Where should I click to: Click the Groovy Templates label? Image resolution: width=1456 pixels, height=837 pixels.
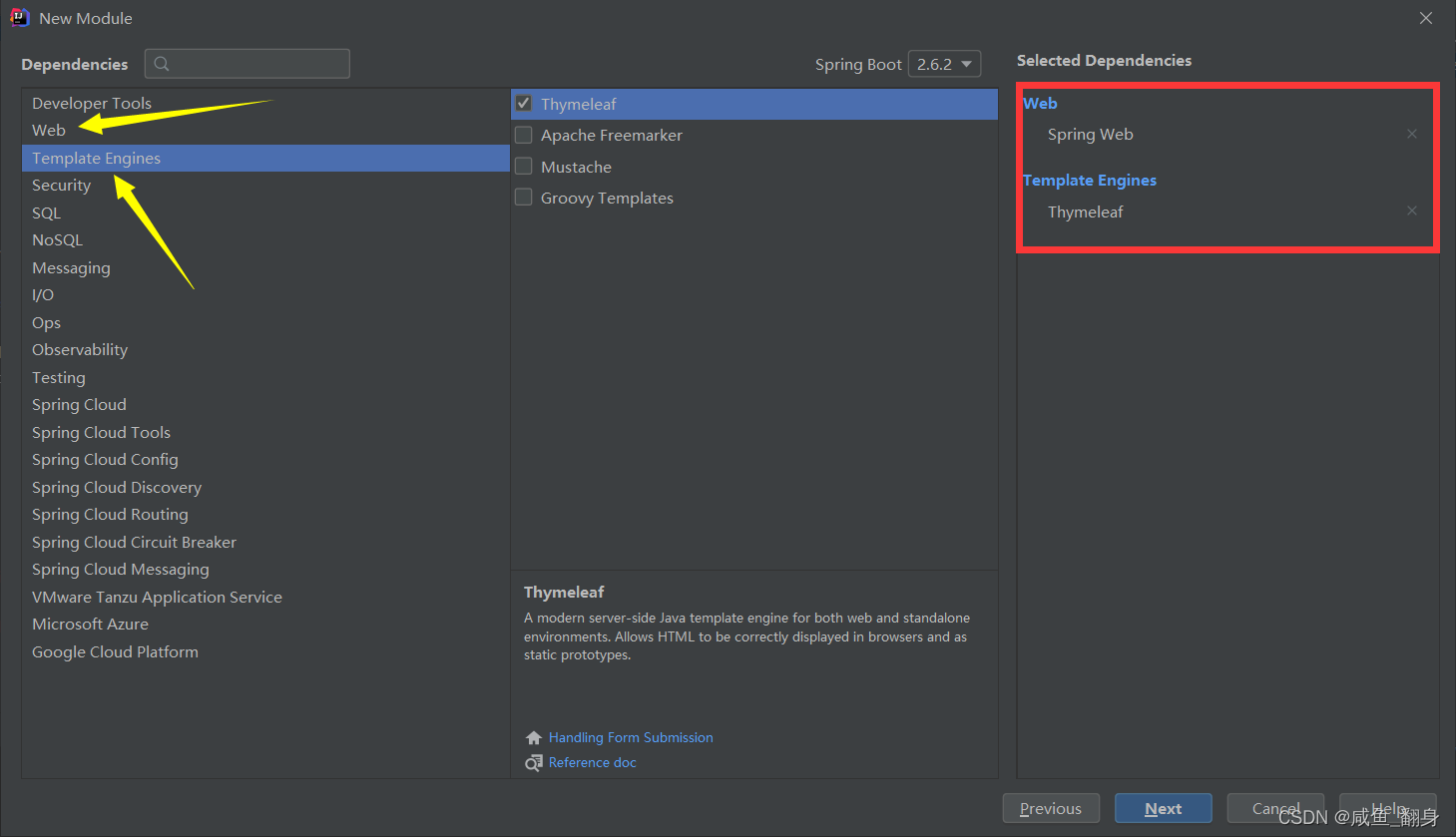(x=607, y=198)
